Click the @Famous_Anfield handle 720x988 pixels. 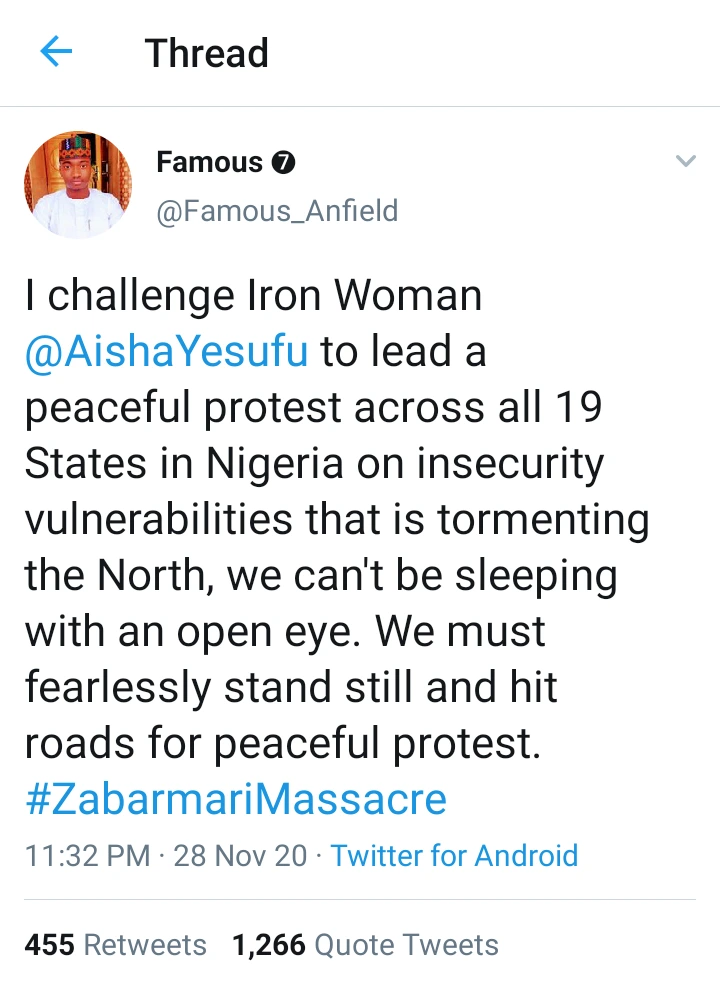(277, 211)
